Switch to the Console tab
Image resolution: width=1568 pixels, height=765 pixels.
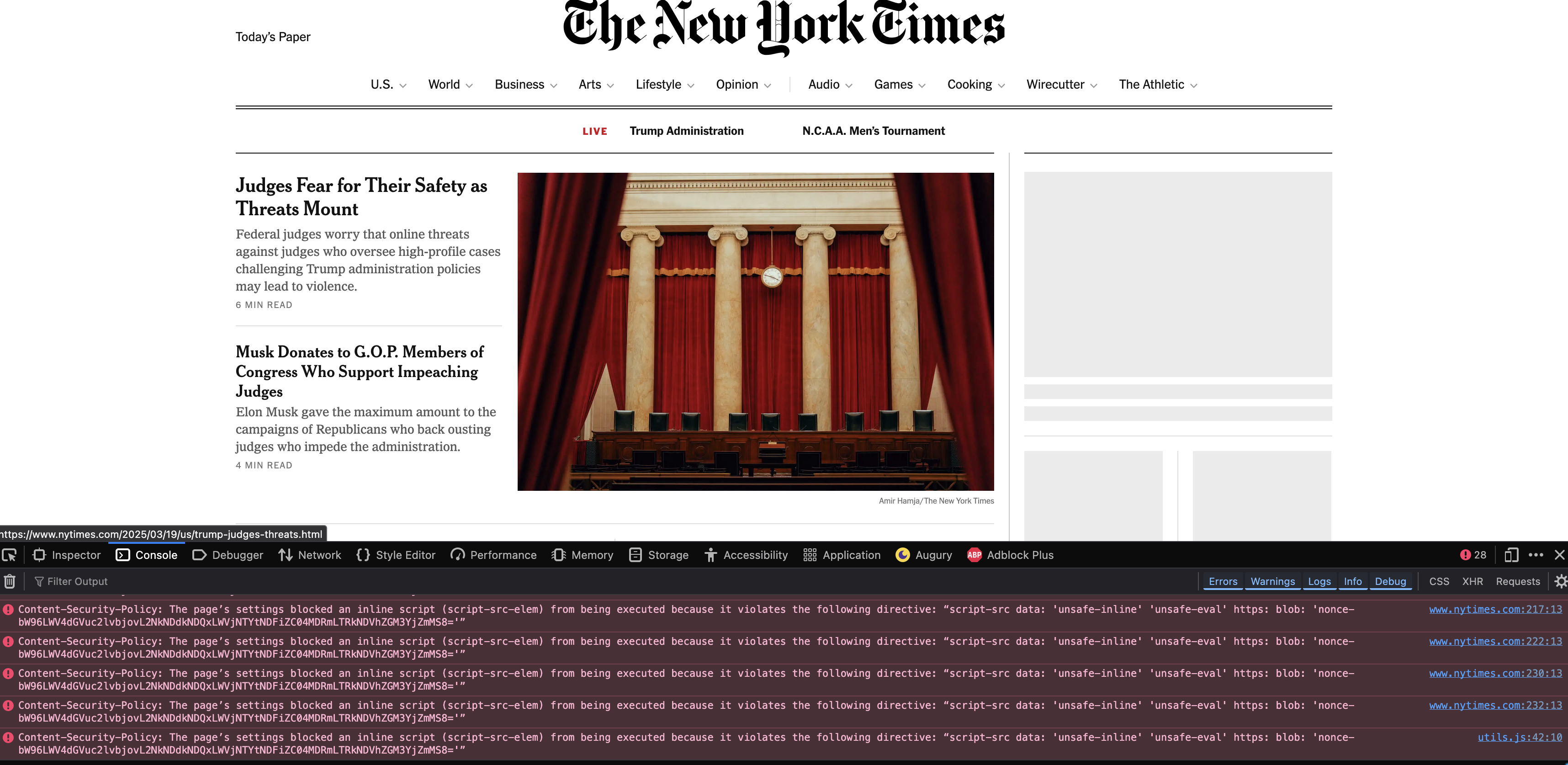coord(147,555)
